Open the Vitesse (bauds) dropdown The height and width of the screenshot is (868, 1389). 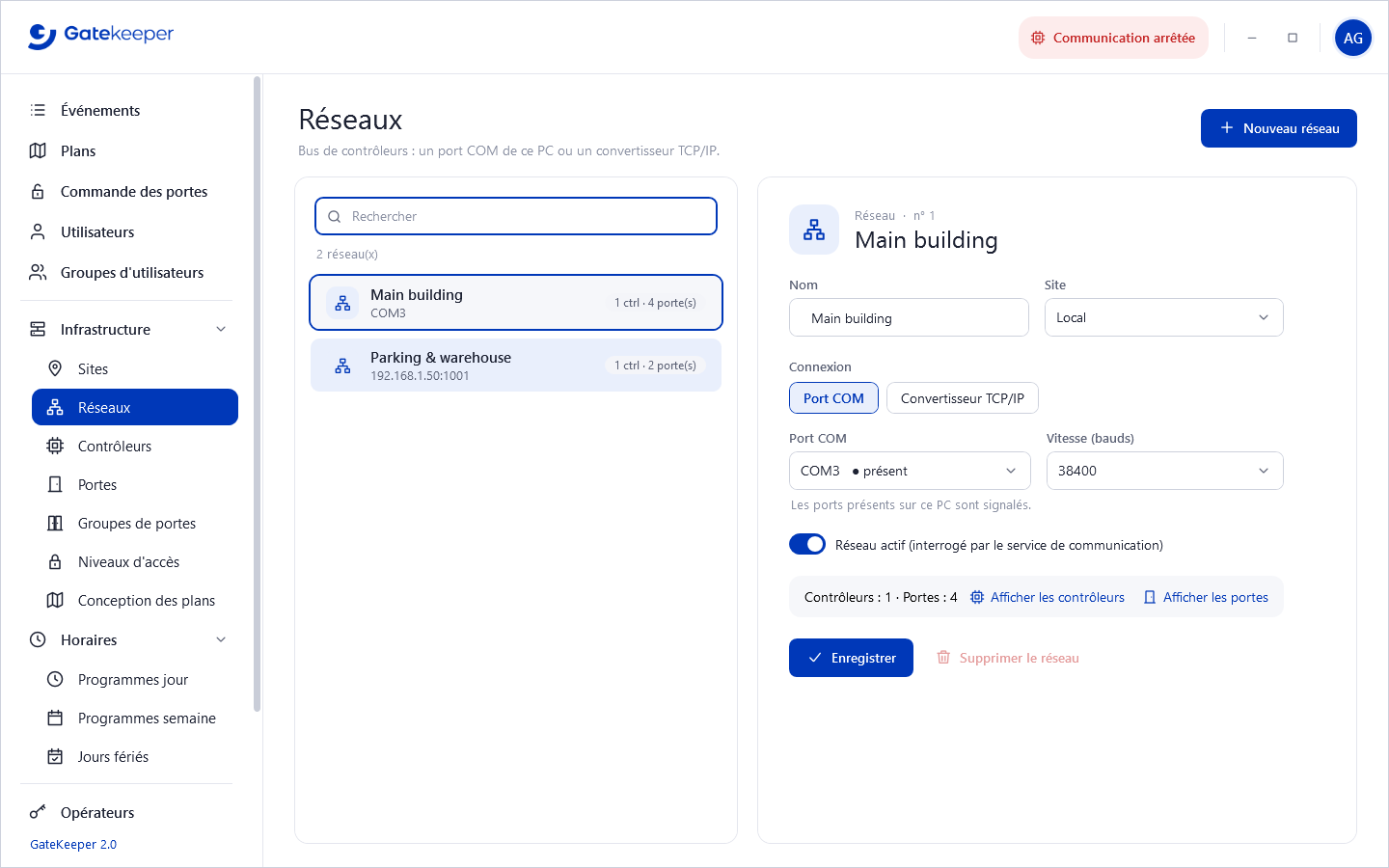tap(1164, 471)
